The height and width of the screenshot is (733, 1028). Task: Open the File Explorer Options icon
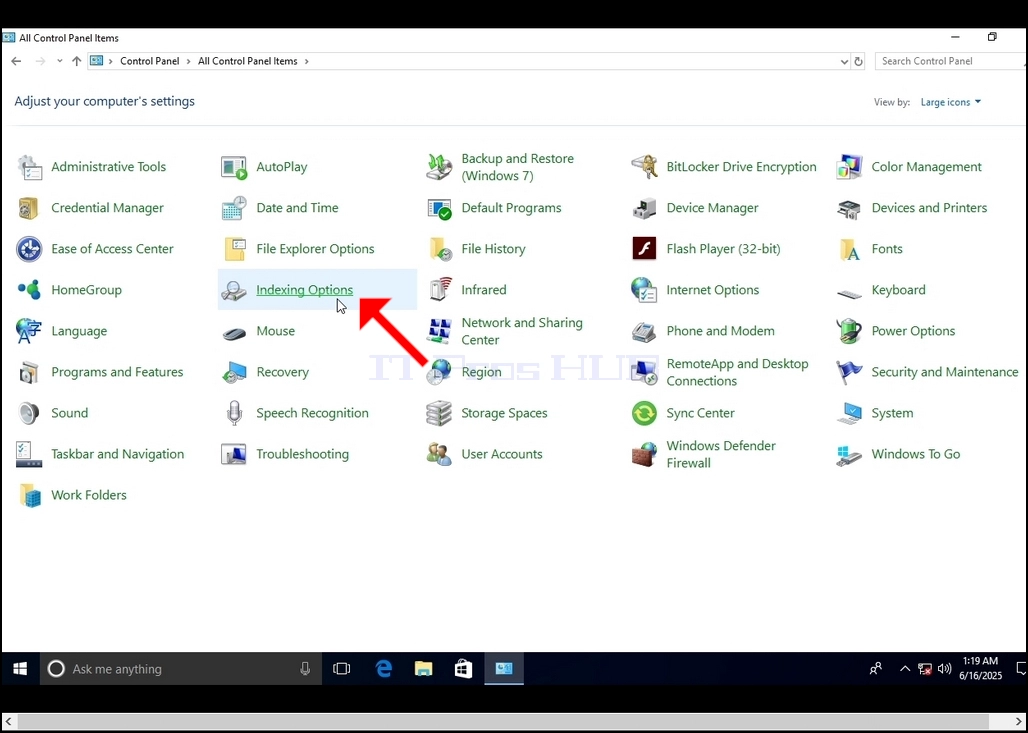click(234, 249)
